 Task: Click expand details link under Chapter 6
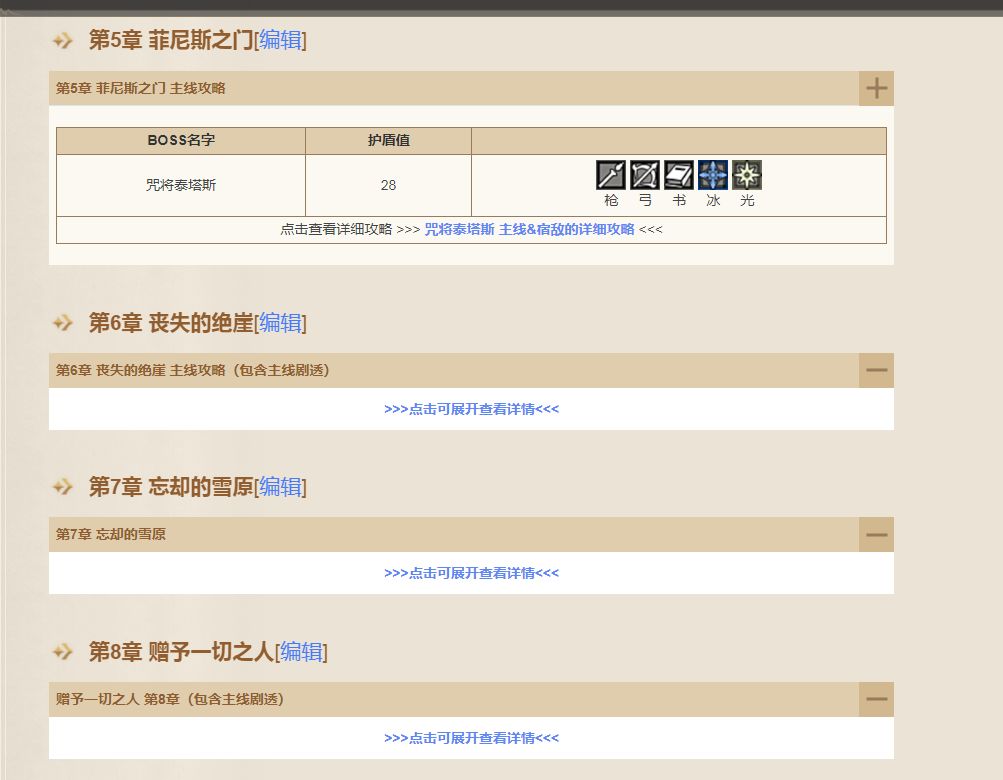click(471, 409)
